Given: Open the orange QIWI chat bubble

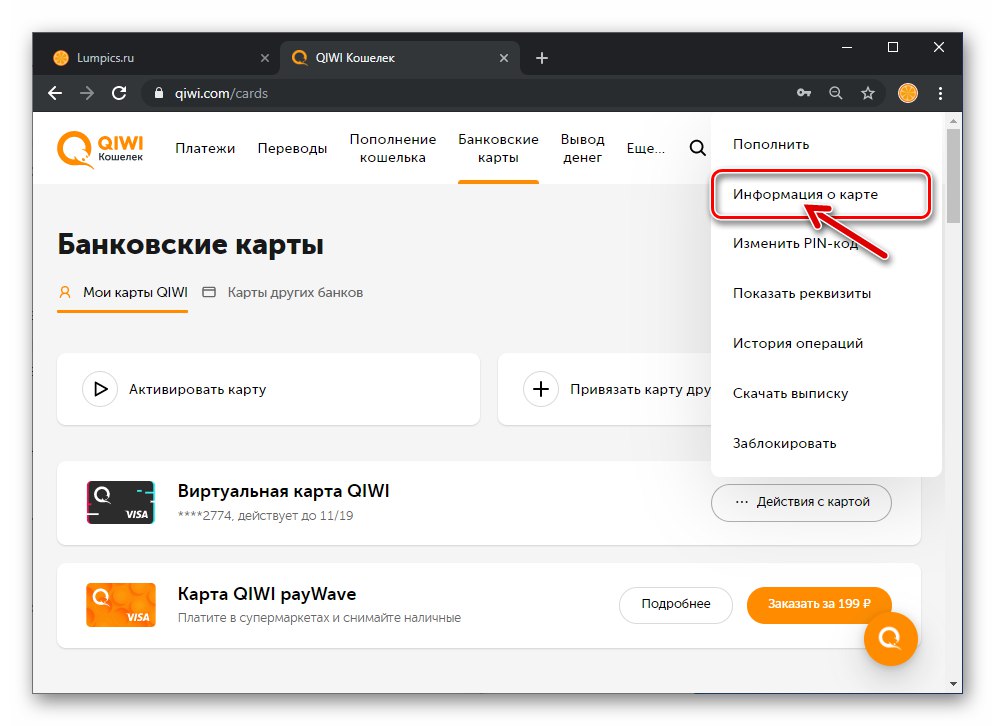Looking at the screenshot, I should [890, 638].
